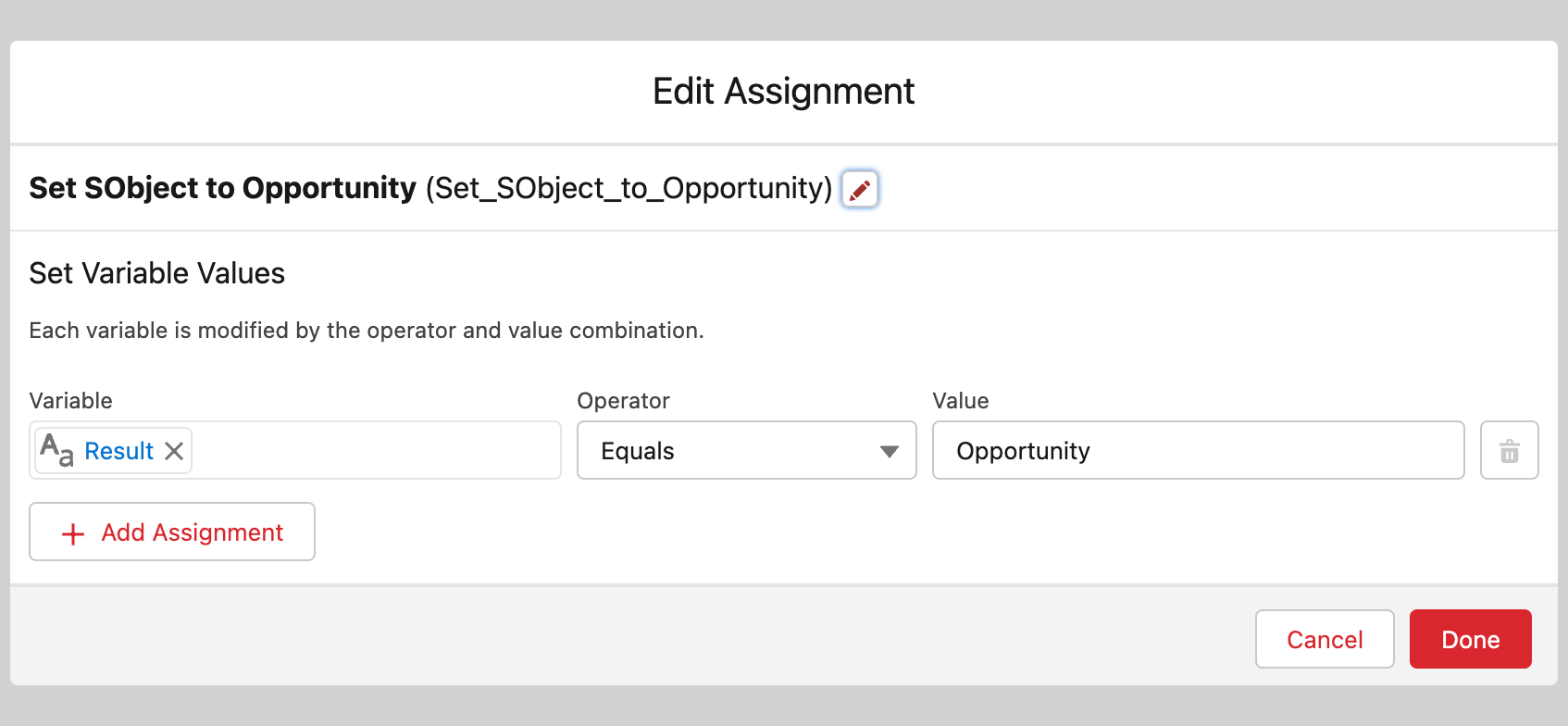Click the Set_SObject_to_Opportunity API name
Viewport: 1568px width, 726px height.
click(629, 188)
